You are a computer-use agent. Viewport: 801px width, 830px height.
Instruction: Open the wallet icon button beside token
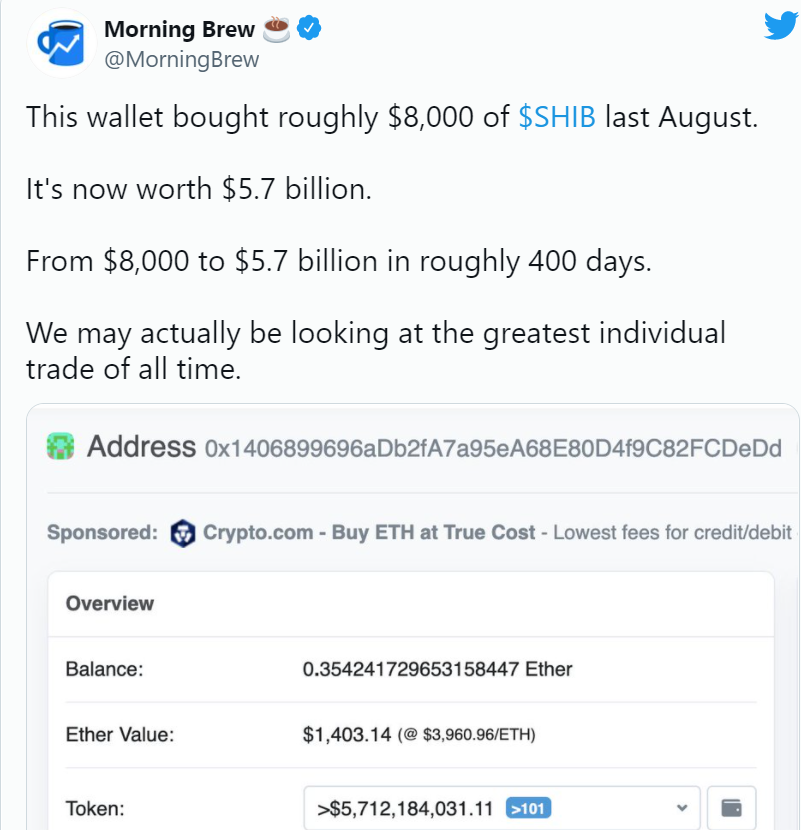tap(732, 808)
